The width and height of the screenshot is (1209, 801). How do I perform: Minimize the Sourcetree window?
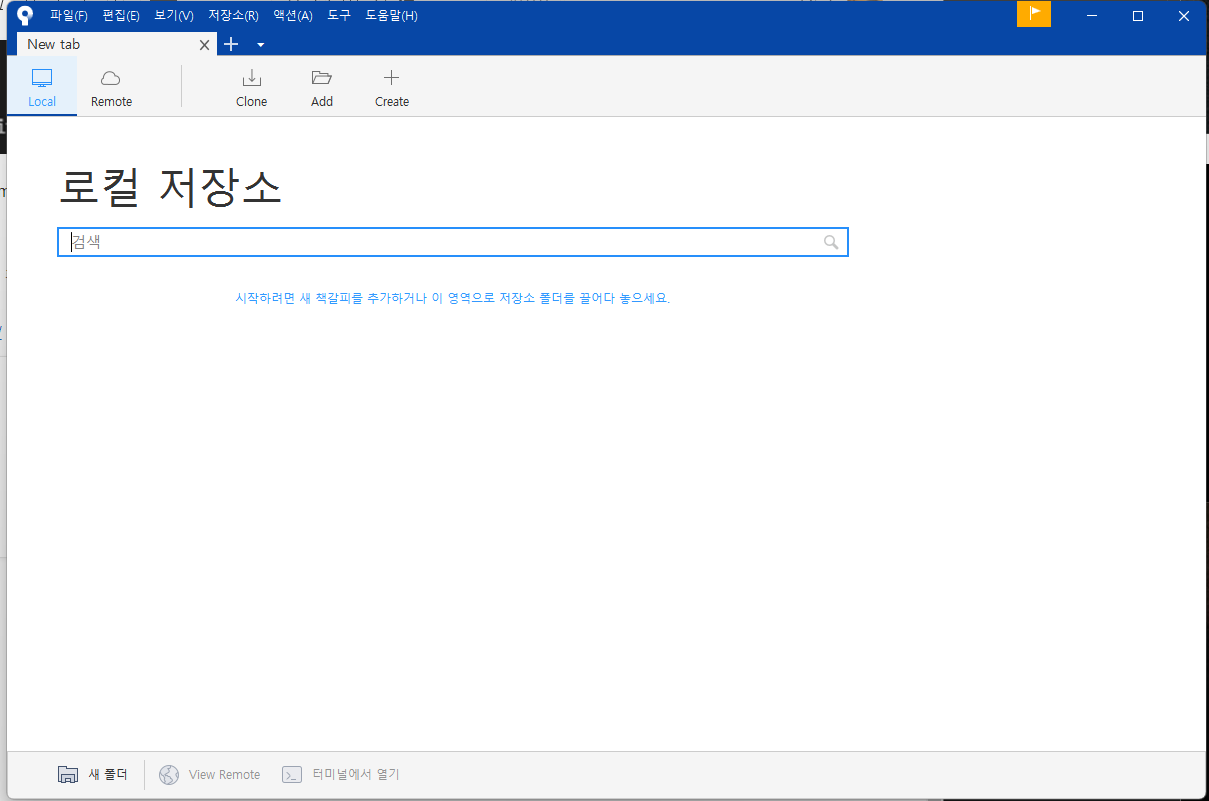pyautogui.click(x=1092, y=15)
